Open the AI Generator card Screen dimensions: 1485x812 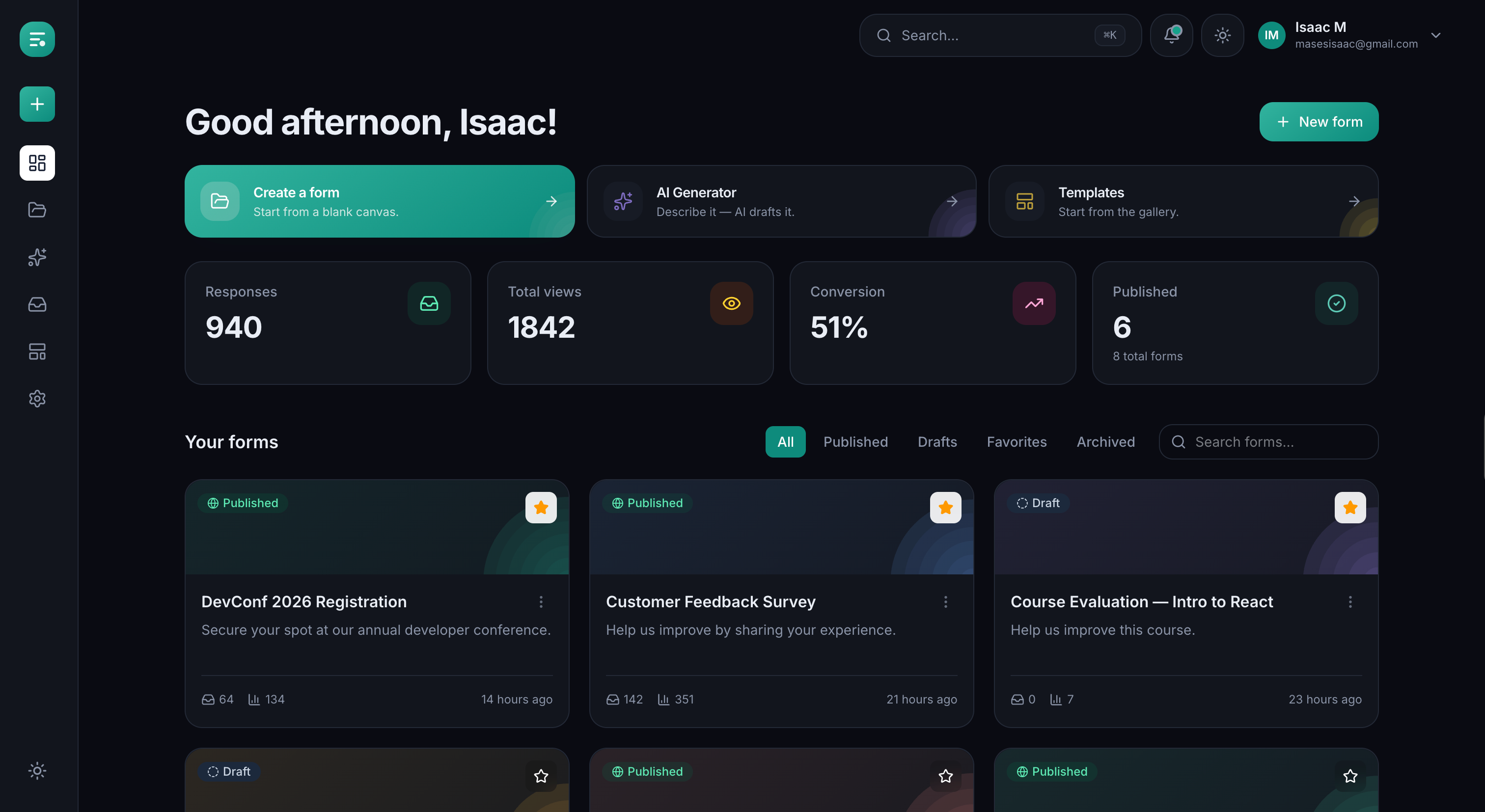[x=781, y=201]
